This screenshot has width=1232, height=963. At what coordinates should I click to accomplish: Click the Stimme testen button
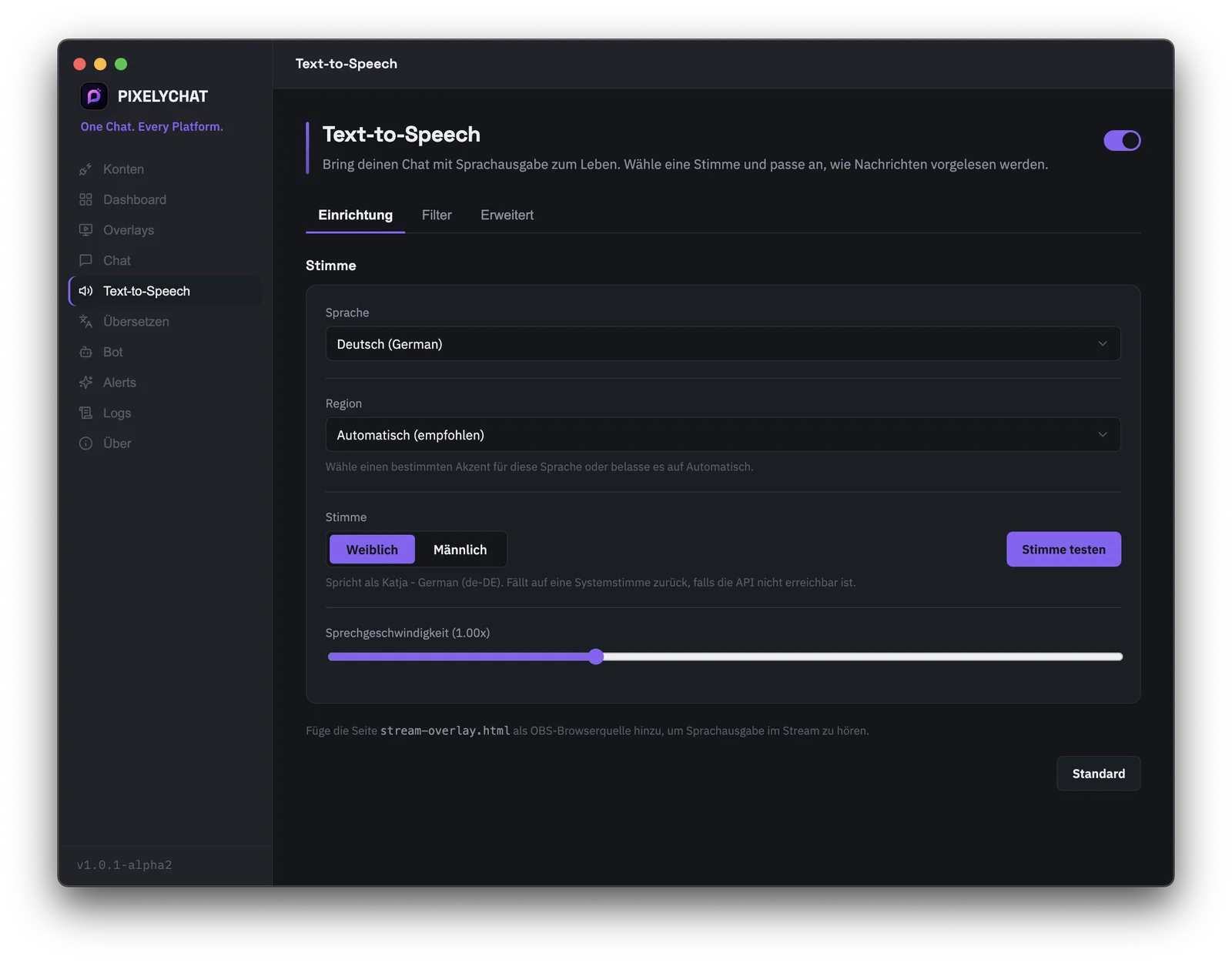(x=1063, y=550)
